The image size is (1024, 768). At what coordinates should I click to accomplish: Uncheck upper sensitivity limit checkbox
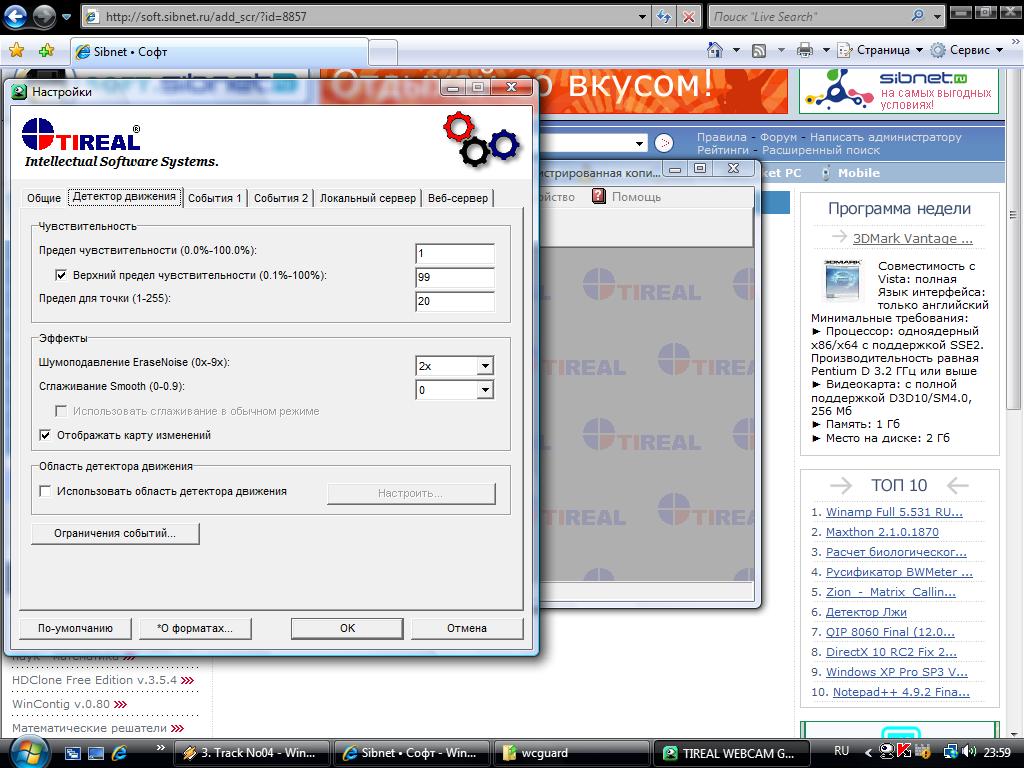61,275
